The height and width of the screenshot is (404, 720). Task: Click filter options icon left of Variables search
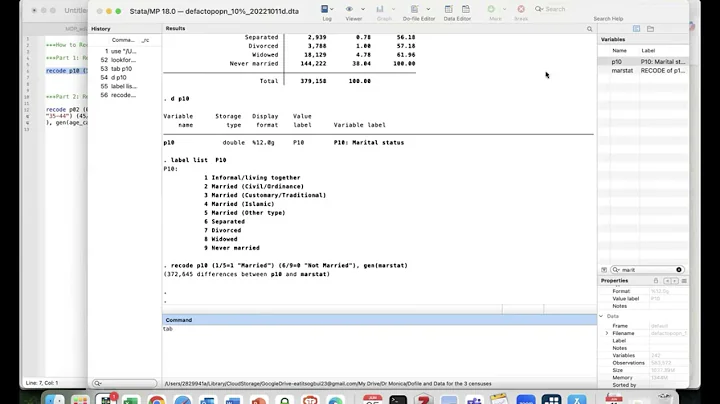604,270
